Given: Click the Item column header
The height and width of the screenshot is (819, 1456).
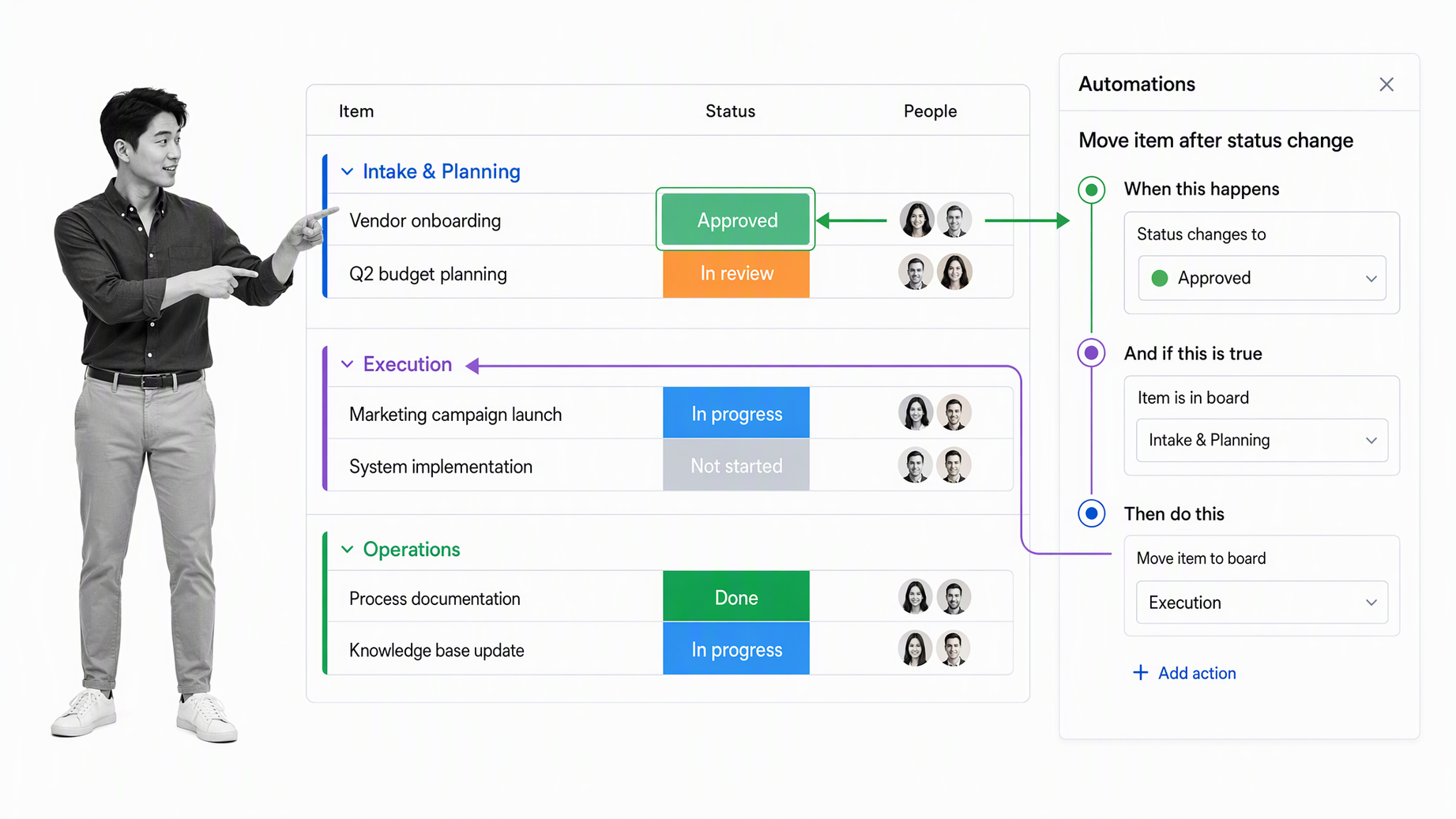Looking at the screenshot, I should tap(356, 111).
